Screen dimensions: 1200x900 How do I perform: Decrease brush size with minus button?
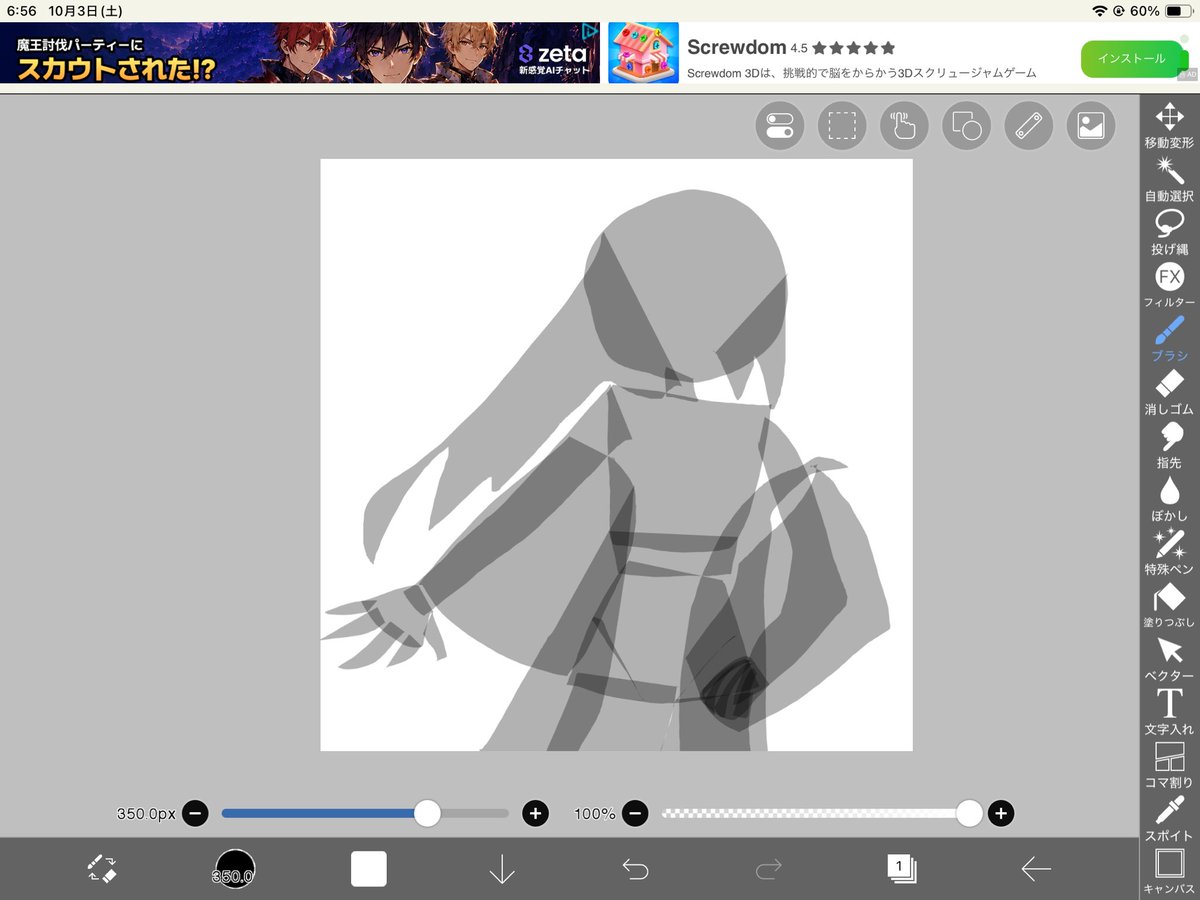pos(196,813)
